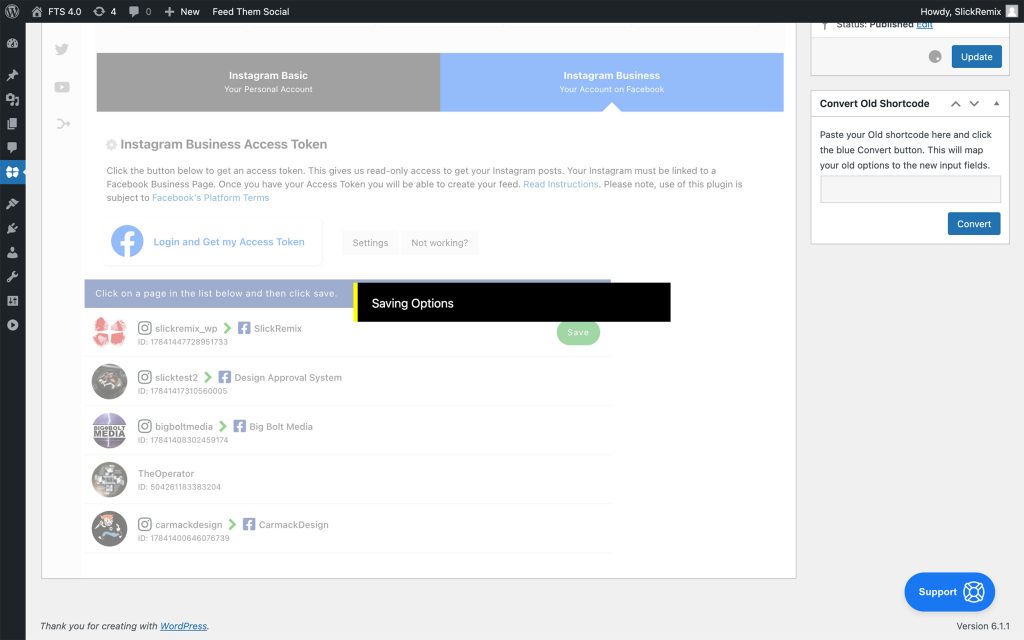The height and width of the screenshot is (640, 1024).
Task: Open the updates indicator showing 4
Action: (x=105, y=11)
